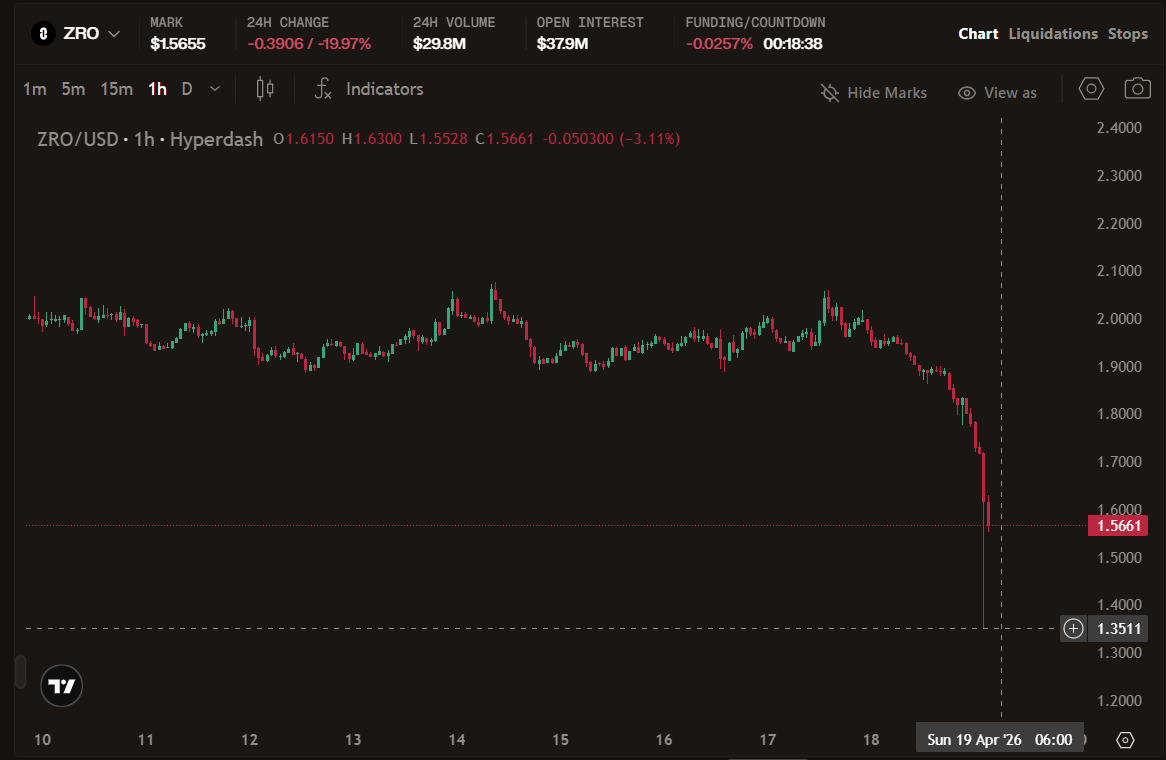
Task: Click the crosshair price label 1.3511
Action: 1118,628
